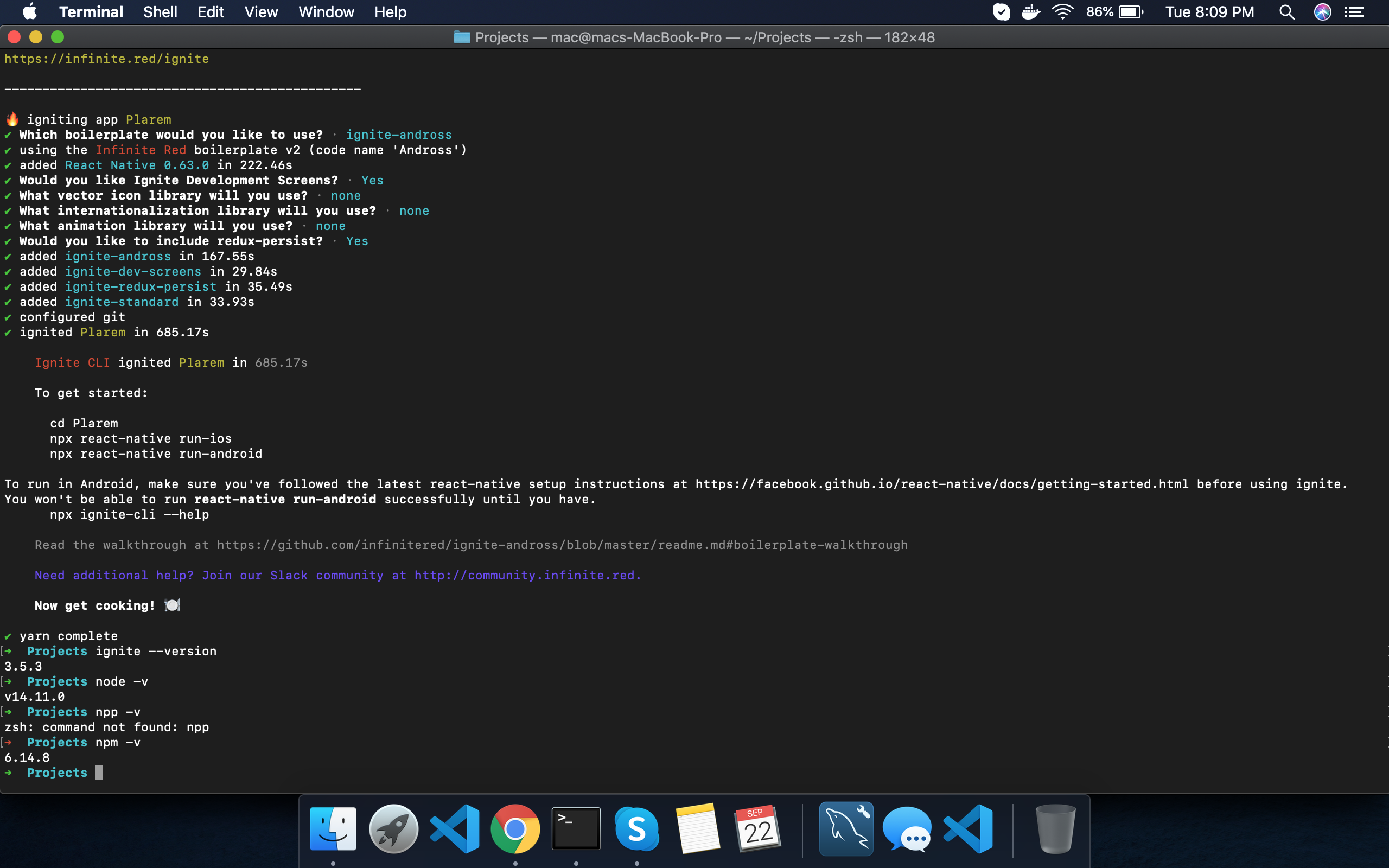The image size is (1389, 868).
Task: Click the Terminal icon in Dock
Action: 576,828
